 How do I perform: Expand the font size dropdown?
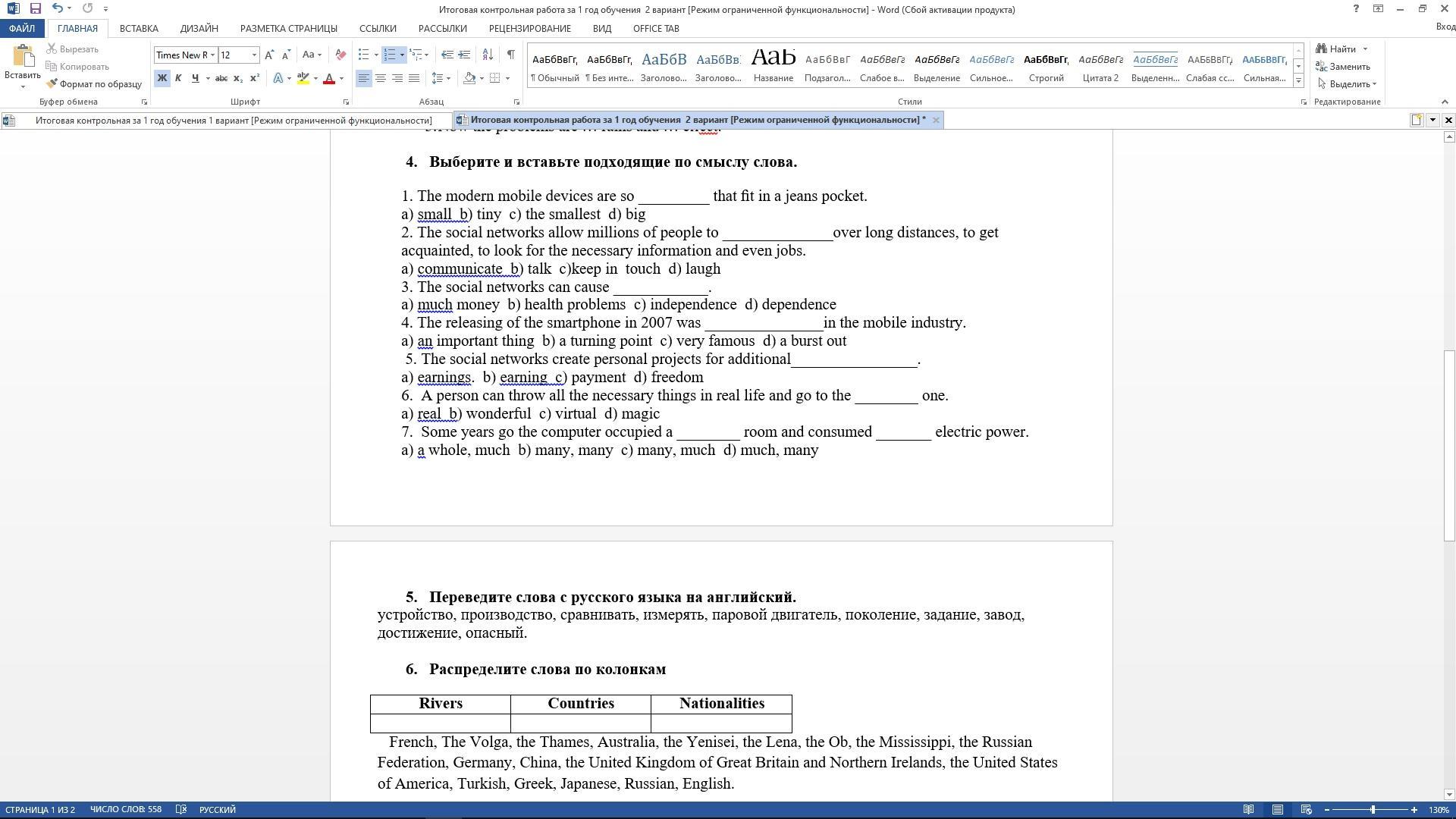(x=254, y=55)
